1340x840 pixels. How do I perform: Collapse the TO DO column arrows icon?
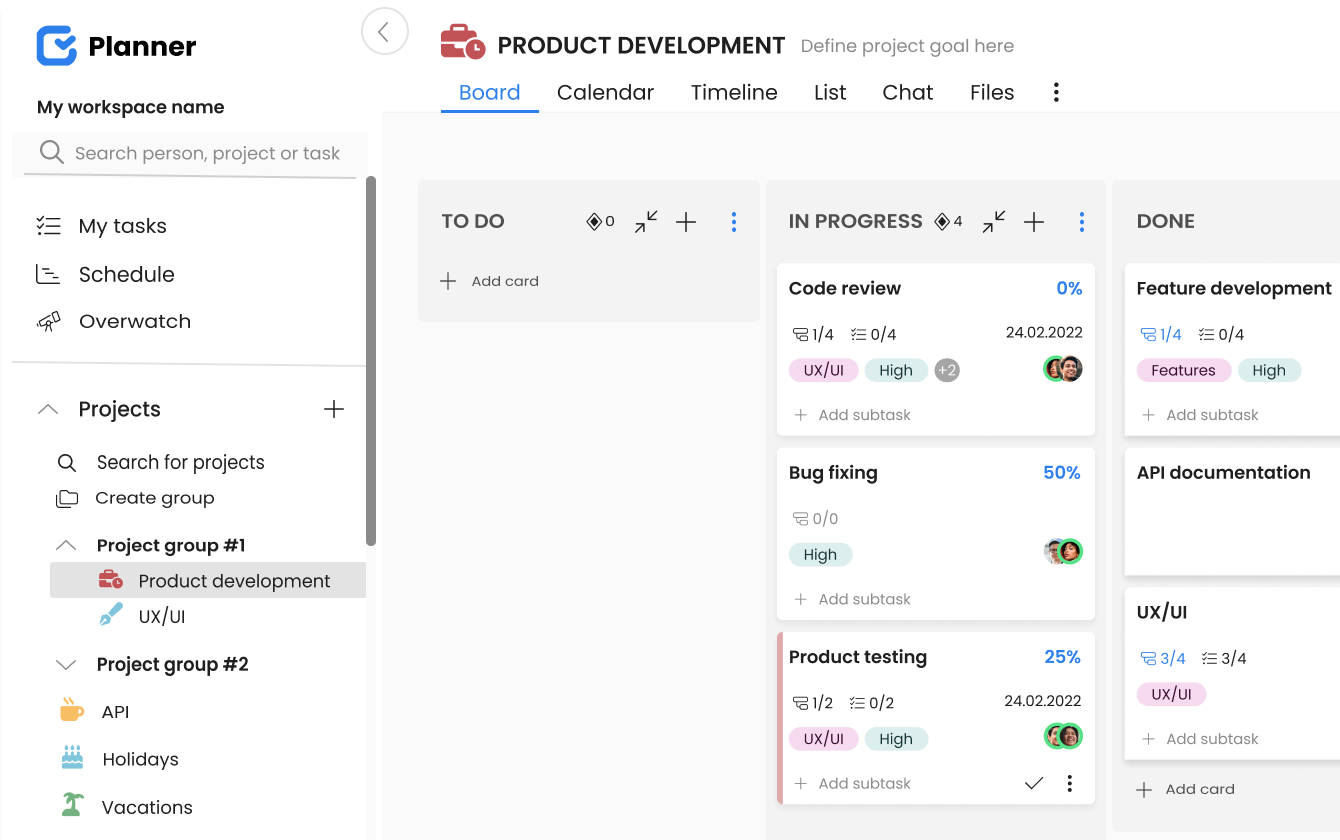tap(646, 222)
